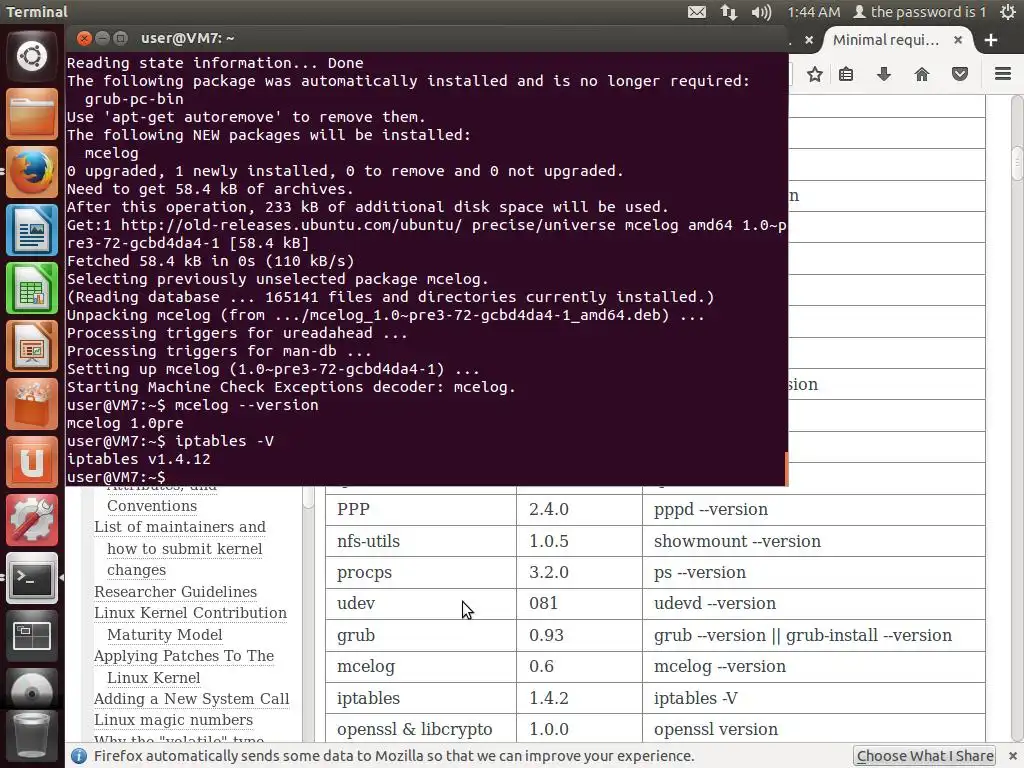Select the 'udev' table cell
Screen dimensions: 1024x768
coord(421,603)
